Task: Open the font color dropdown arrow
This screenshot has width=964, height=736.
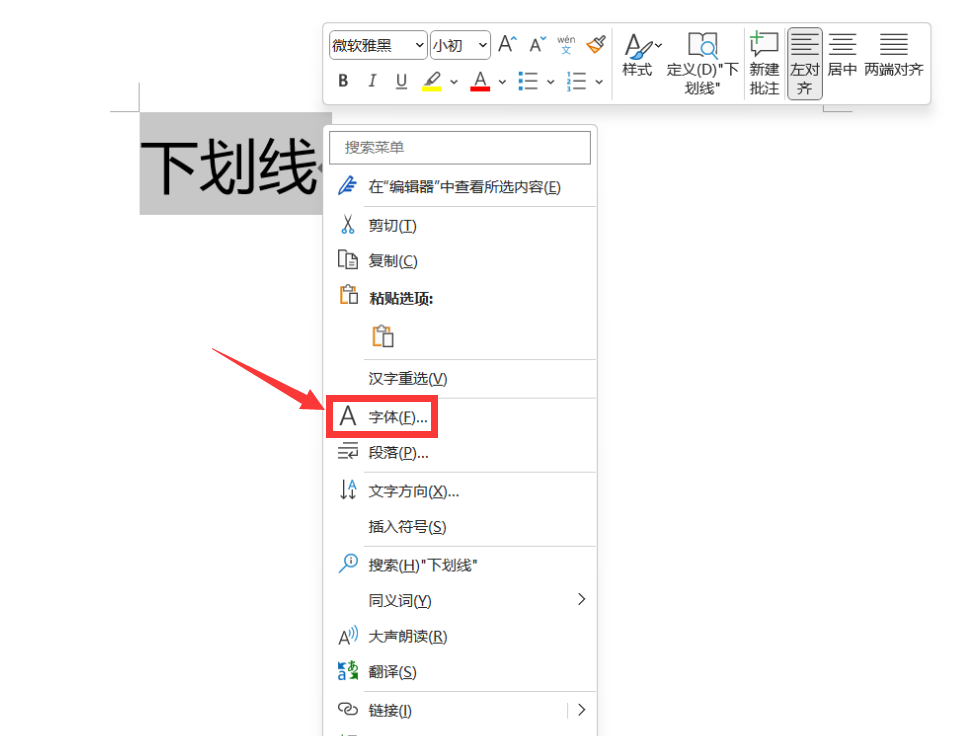Action: 500,81
